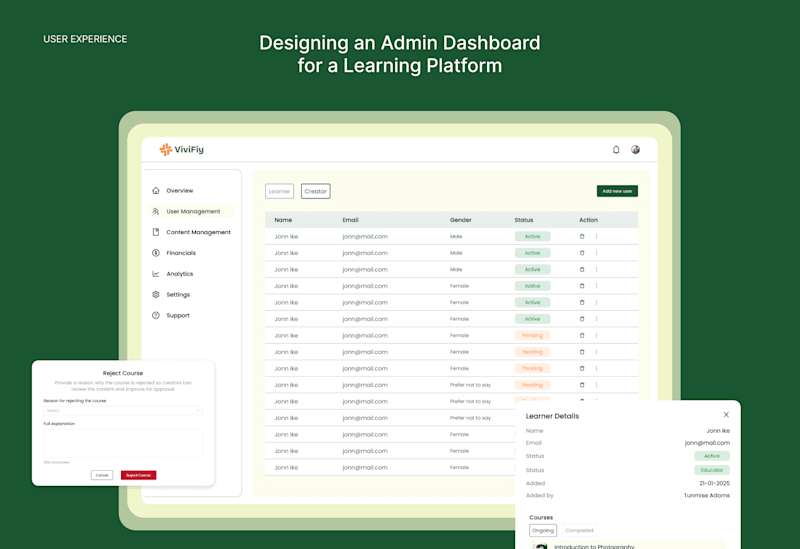Open kebab menu on first Pending row
Image resolution: width=800 pixels, height=549 pixels.
(596, 335)
